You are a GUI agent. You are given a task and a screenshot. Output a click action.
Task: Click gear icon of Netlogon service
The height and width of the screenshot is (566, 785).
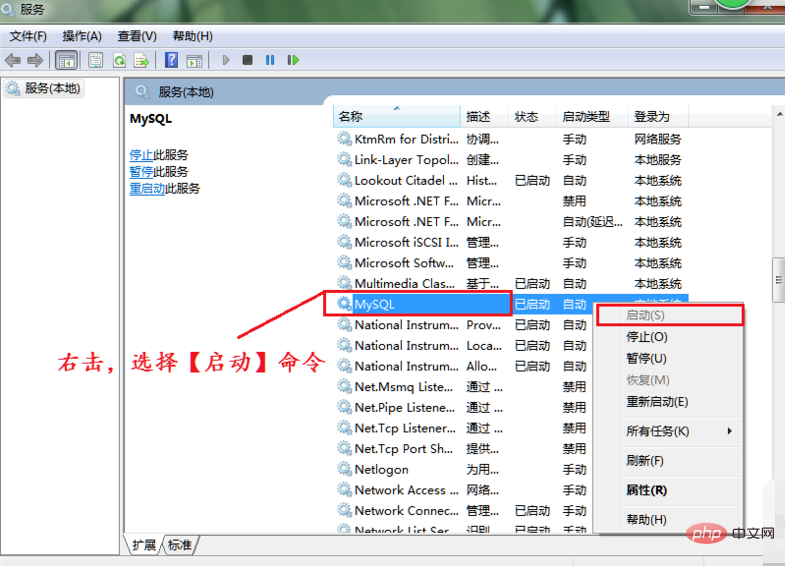point(344,469)
